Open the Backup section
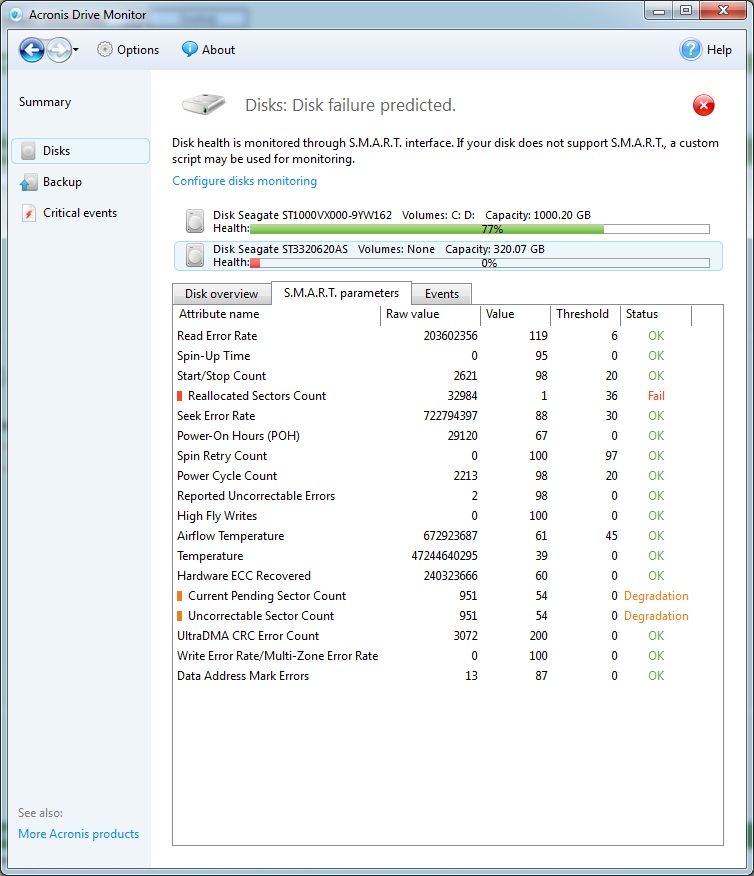Image resolution: width=754 pixels, height=876 pixels. [x=62, y=182]
